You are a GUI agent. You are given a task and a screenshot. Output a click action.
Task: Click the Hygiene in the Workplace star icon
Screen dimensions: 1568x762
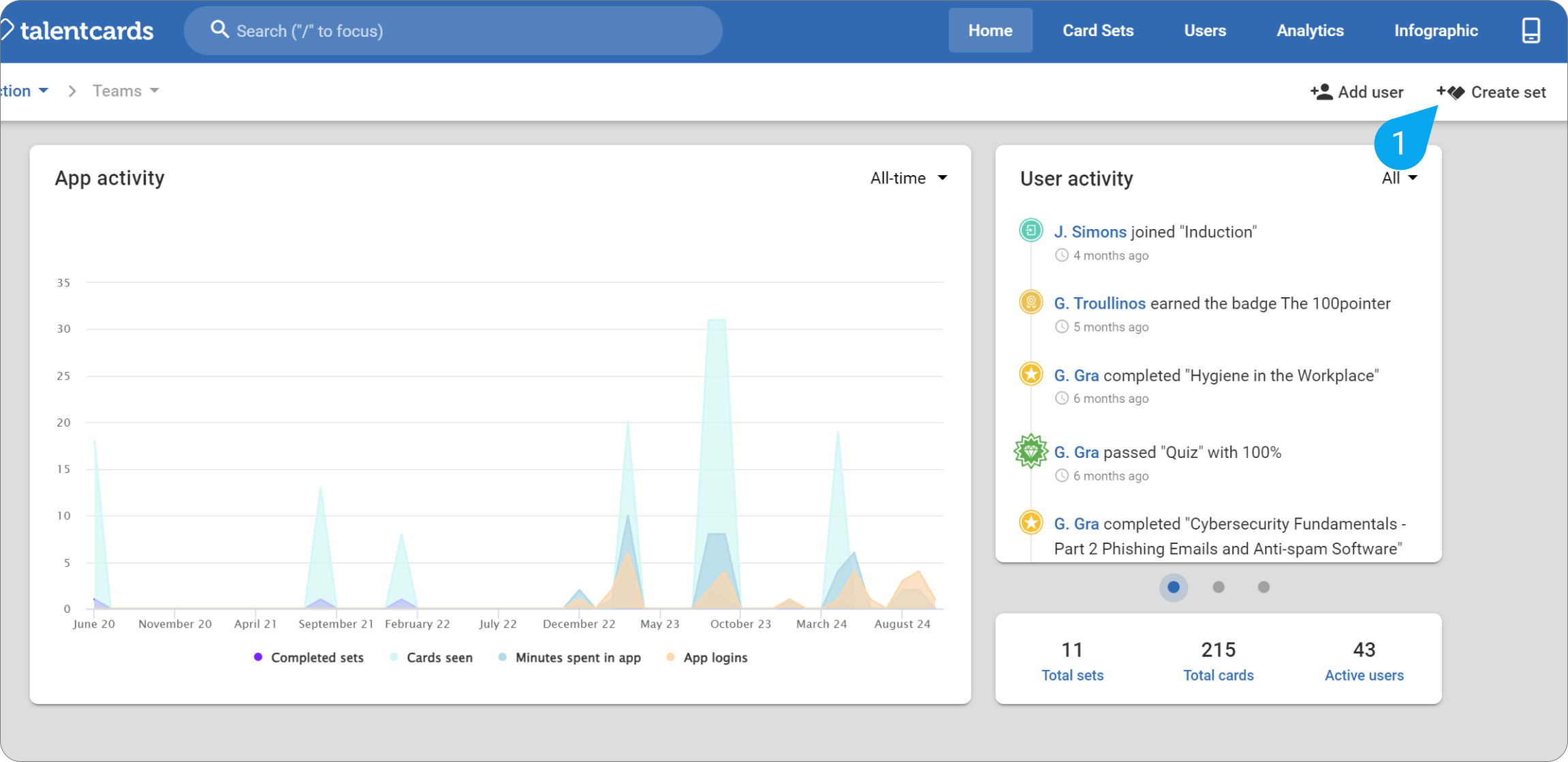(x=1031, y=374)
